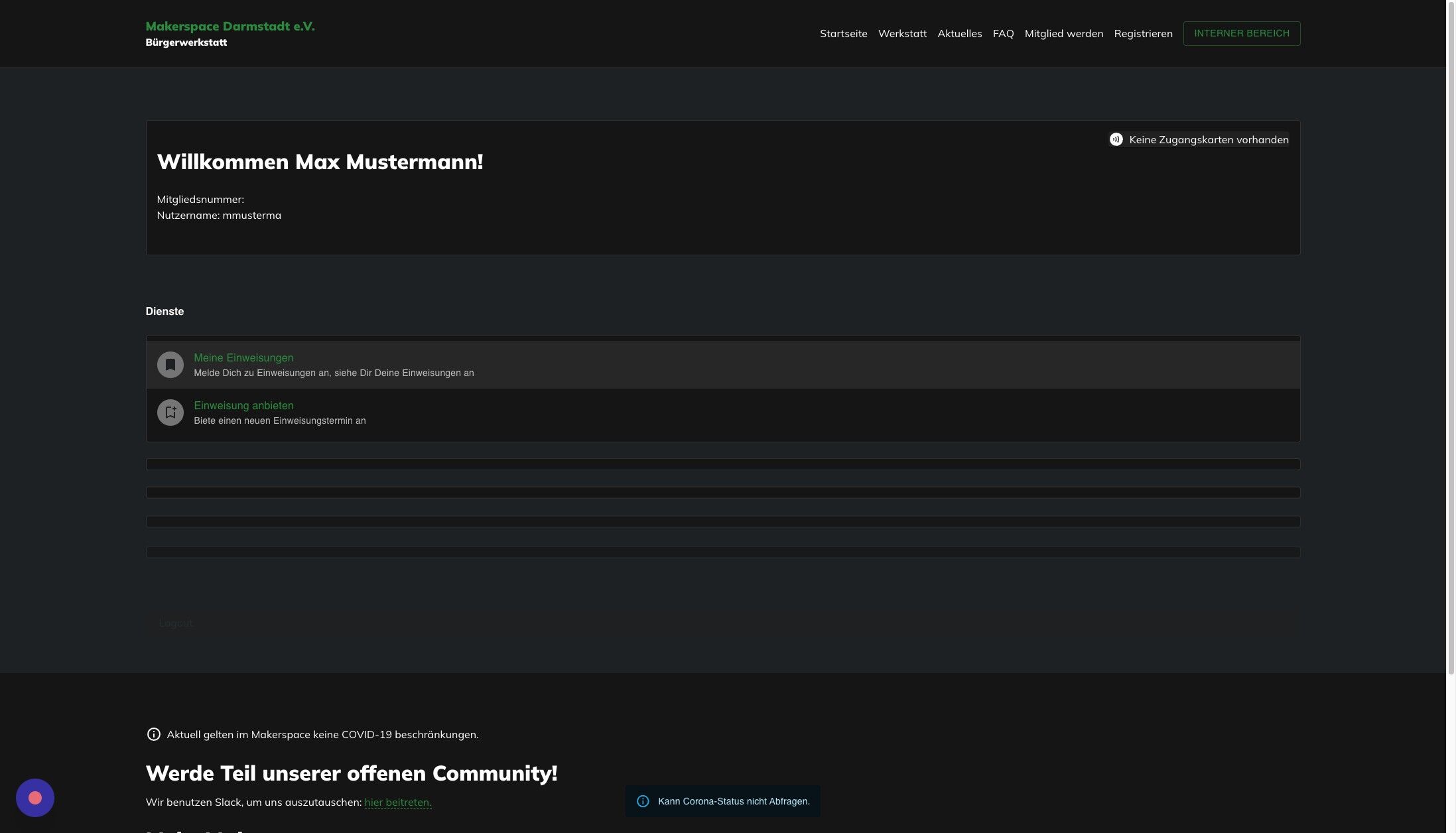Click the Logout button

click(x=176, y=623)
